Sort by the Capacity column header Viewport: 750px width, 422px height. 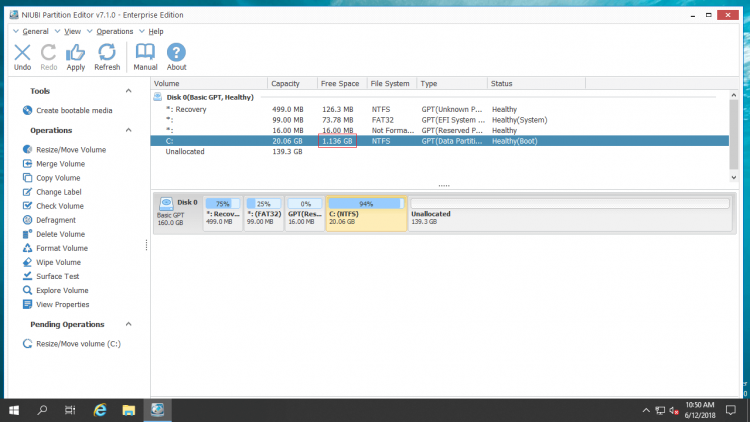click(292, 83)
